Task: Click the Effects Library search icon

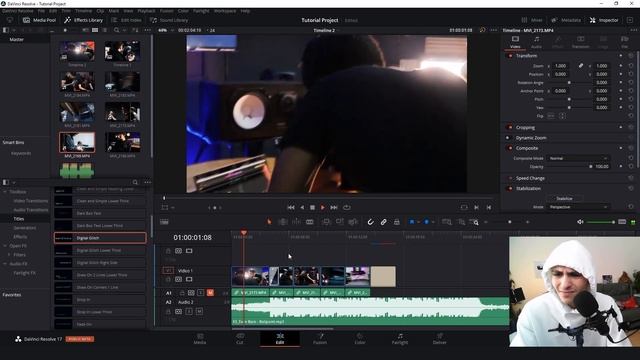Action: coord(135,182)
